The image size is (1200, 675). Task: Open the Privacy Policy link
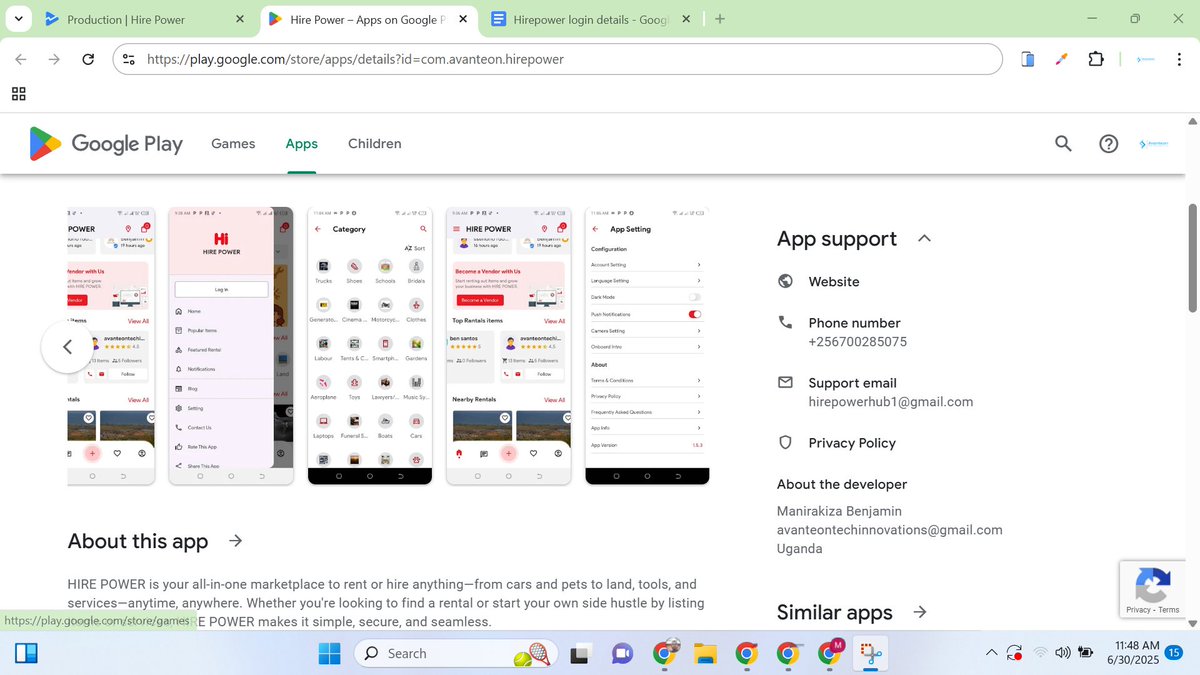(852, 442)
